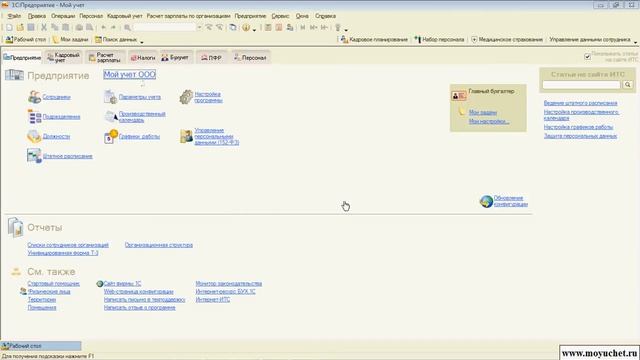Click the Сотрудники employees icon
640x360 pixels.
[x=34, y=97]
